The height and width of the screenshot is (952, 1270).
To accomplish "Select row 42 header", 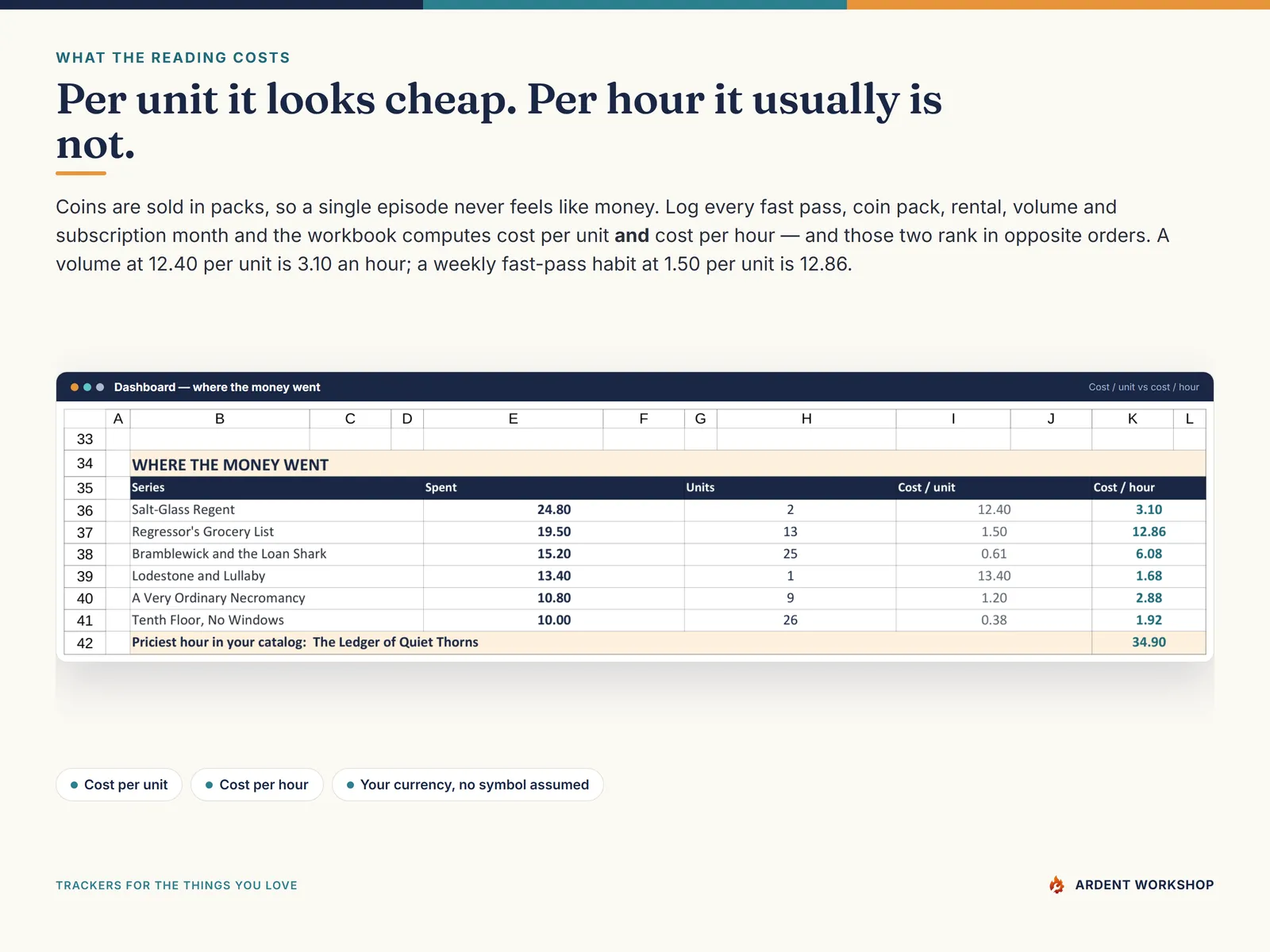I will (x=85, y=643).
